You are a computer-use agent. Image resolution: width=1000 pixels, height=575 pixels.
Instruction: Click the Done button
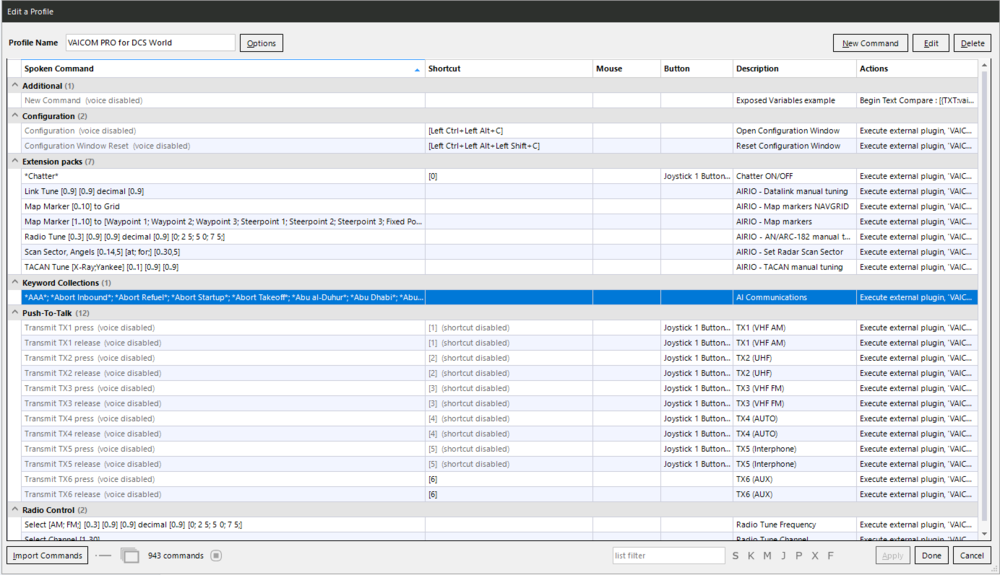(931, 556)
